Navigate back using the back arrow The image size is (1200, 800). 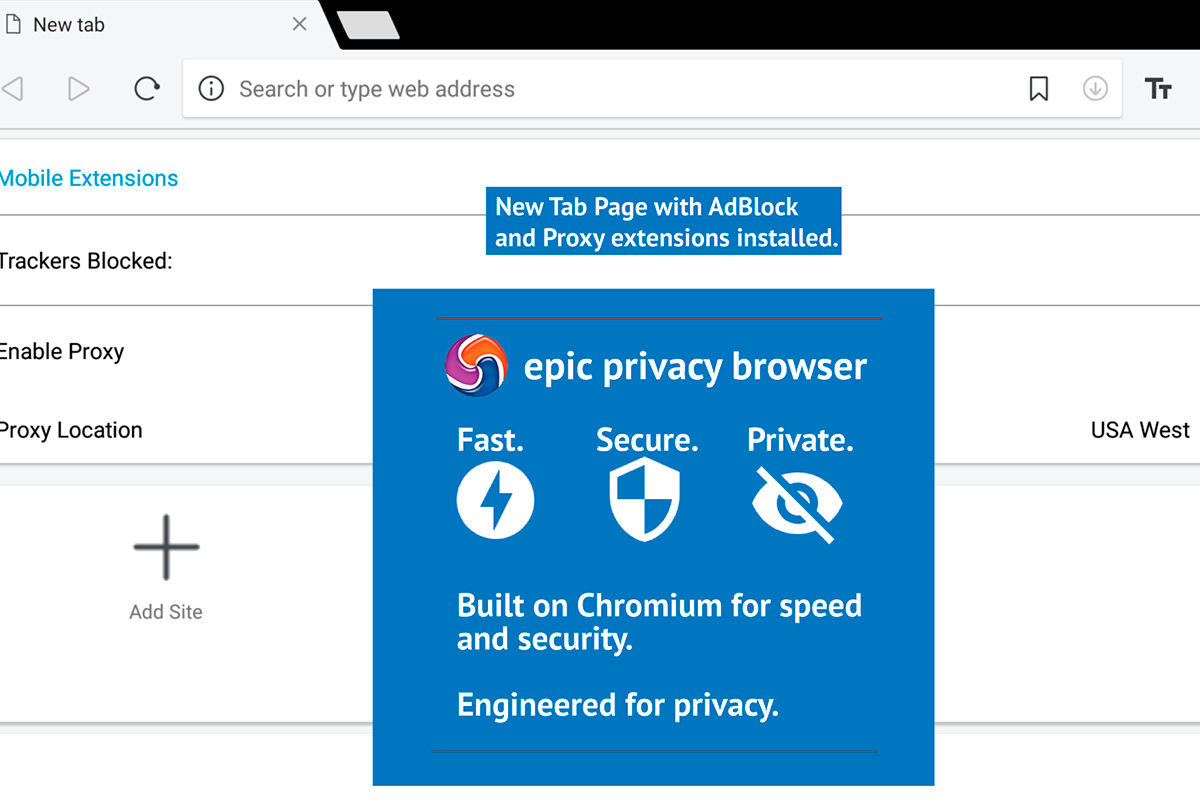[13, 88]
